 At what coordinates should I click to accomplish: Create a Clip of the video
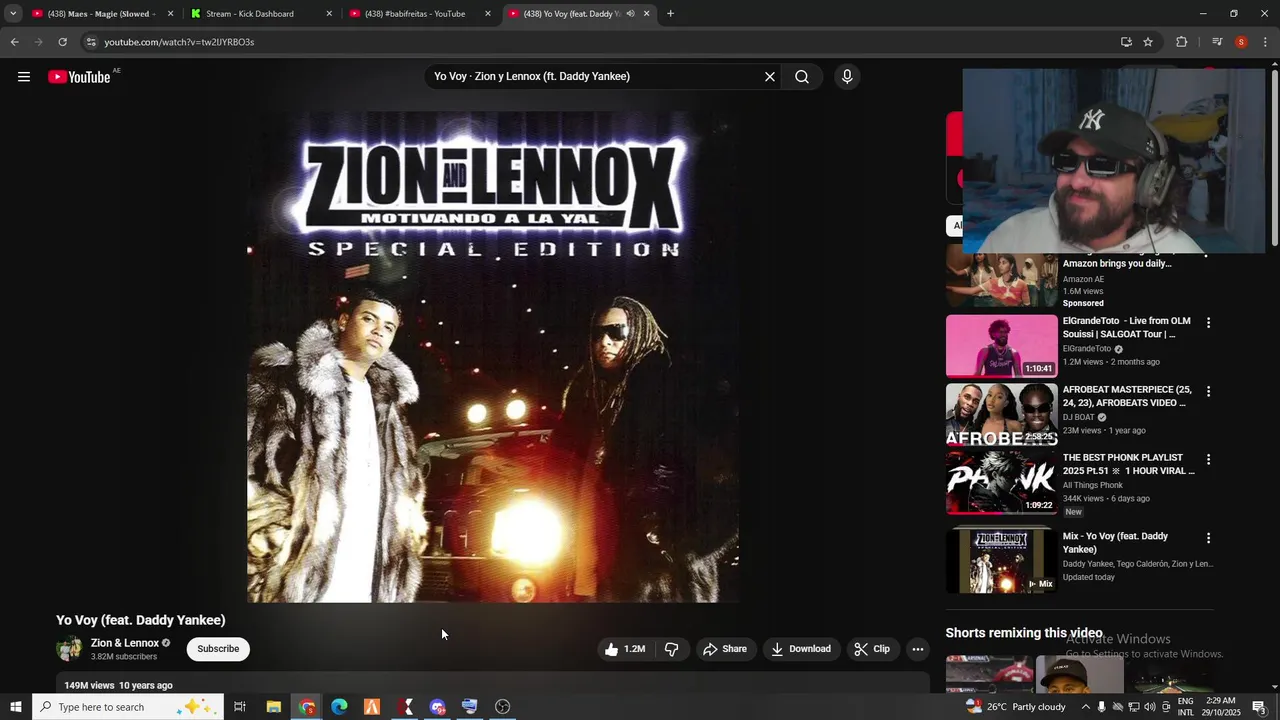(x=872, y=649)
